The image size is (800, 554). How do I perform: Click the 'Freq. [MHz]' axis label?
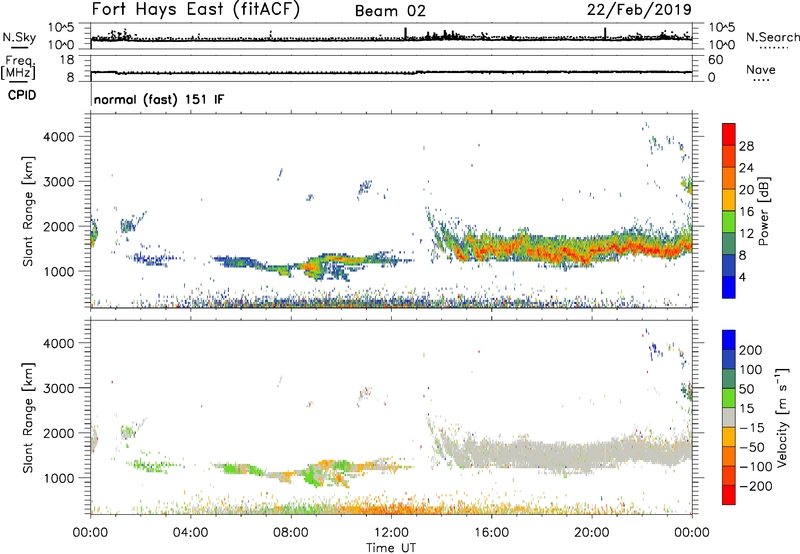[x=18, y=67]
